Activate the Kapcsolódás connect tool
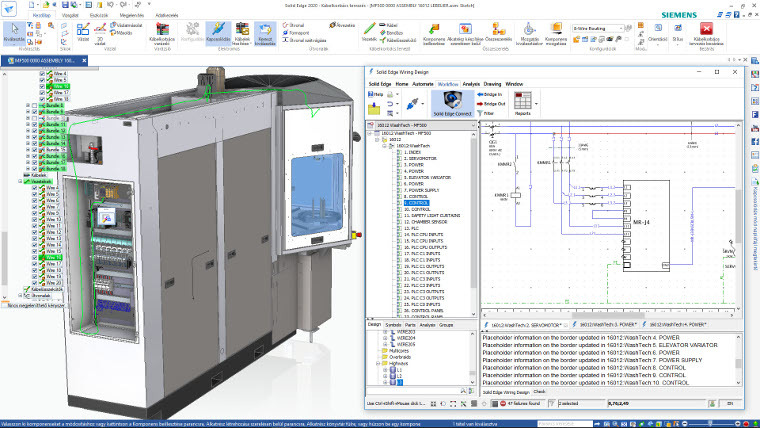This screenshot has height=428, width=760. (218, 32)
